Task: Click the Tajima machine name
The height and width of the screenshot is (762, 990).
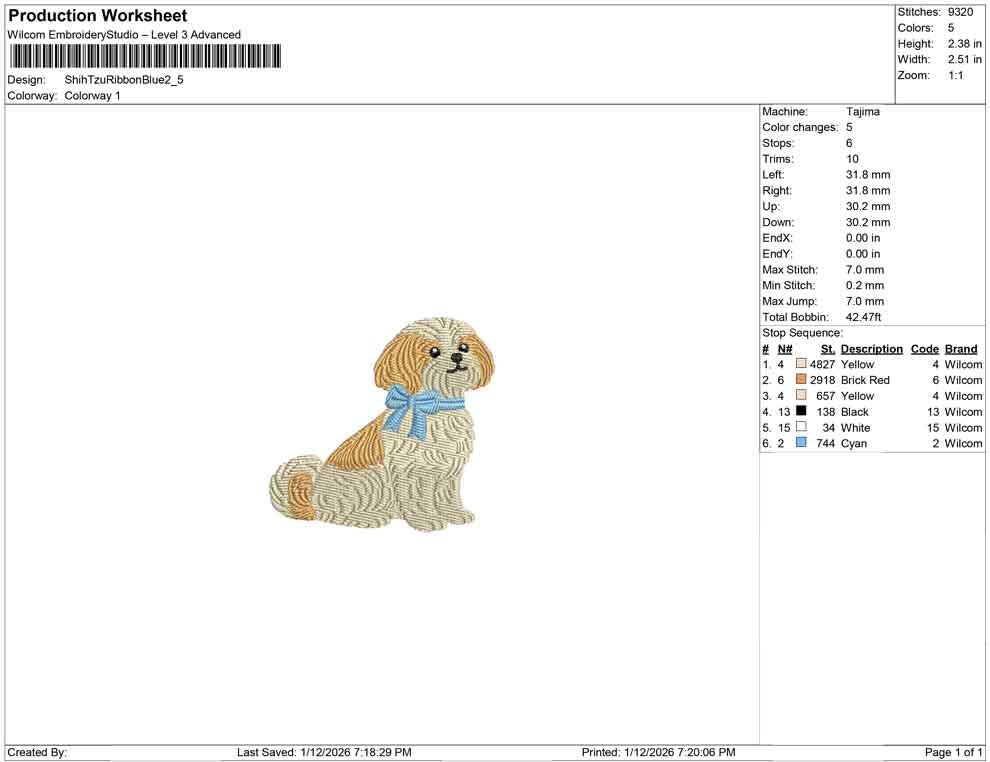Action: (862, 111)
